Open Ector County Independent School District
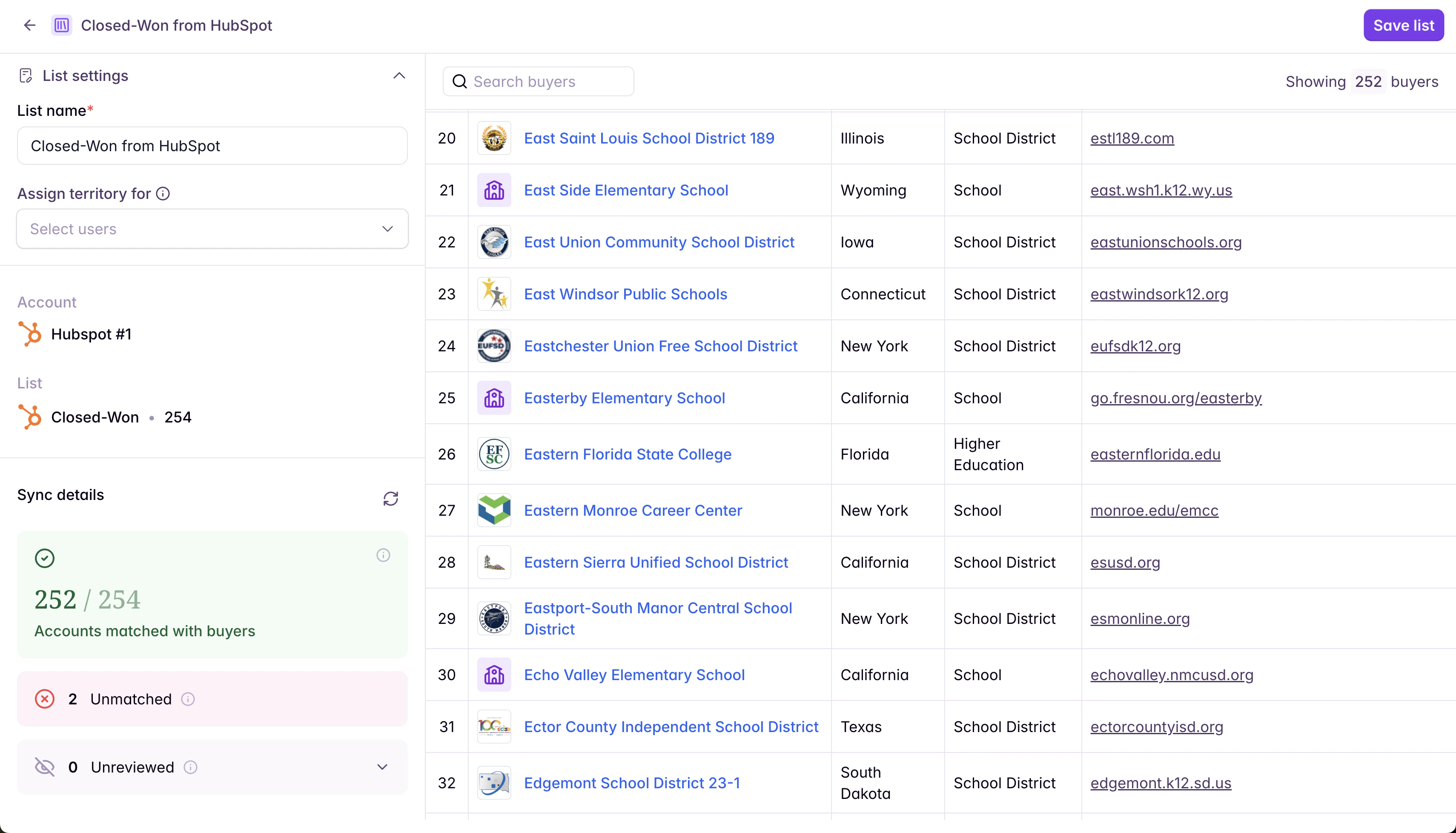The width and height of the screenshot is (1456, 833). pyautogui.click(x=671, y=727)
